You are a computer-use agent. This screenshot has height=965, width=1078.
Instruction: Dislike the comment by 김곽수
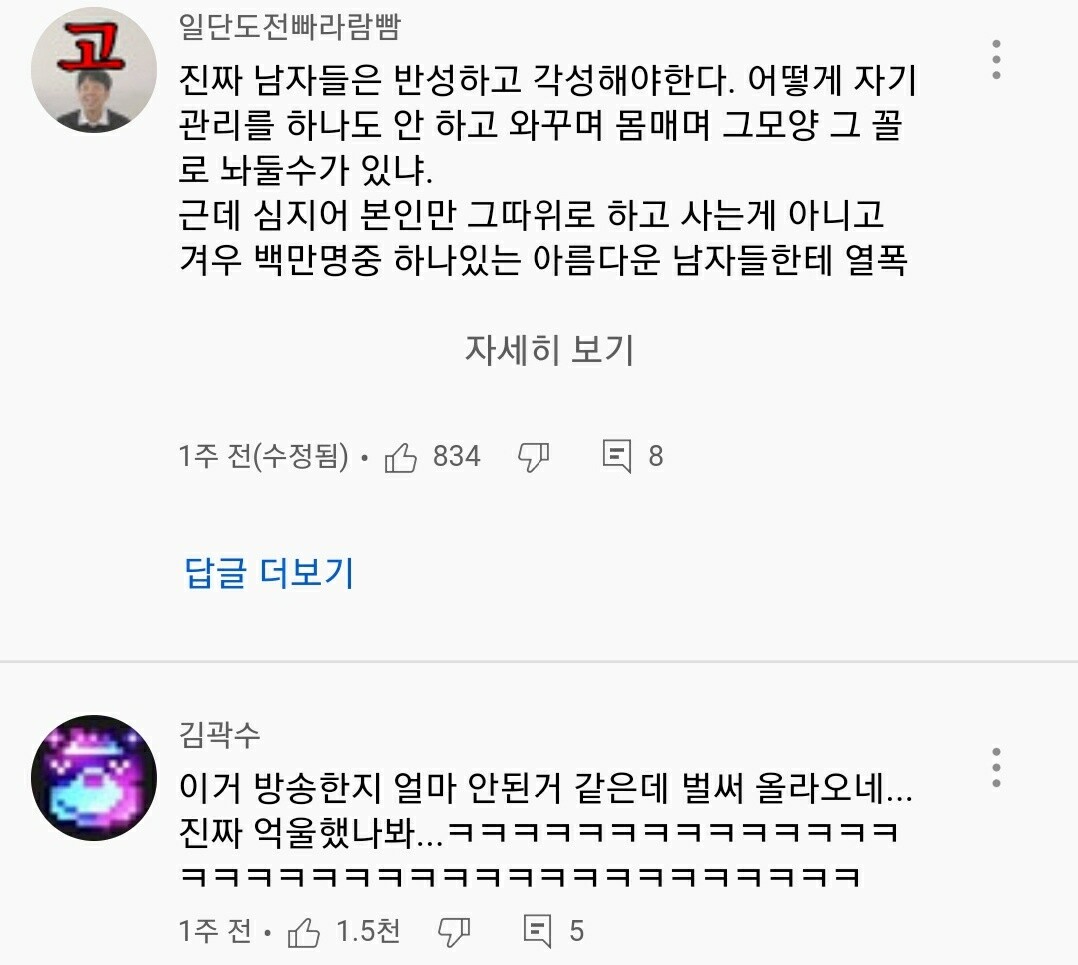[454, 932]
